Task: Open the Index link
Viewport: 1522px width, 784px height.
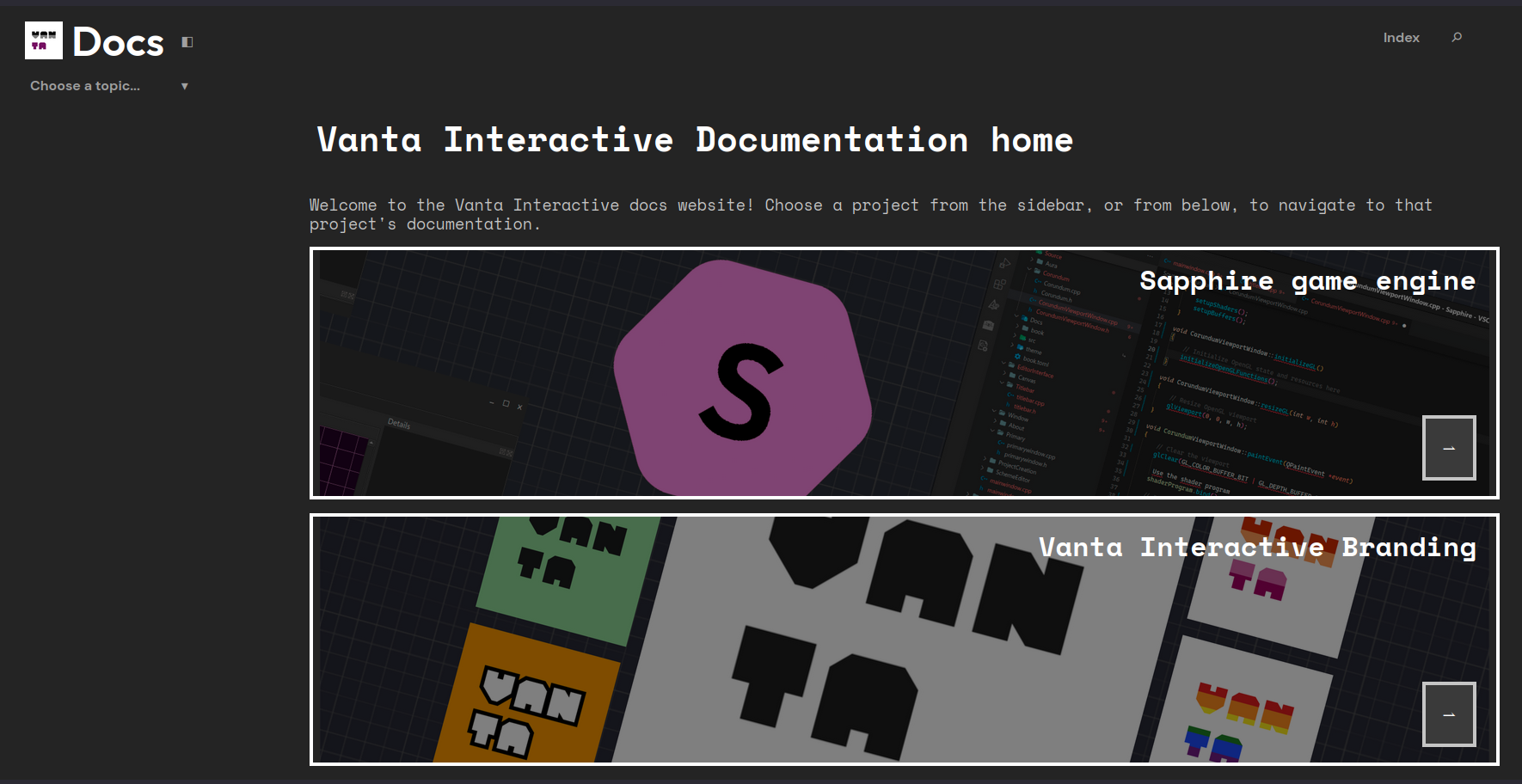Action: pos(1401,38)
